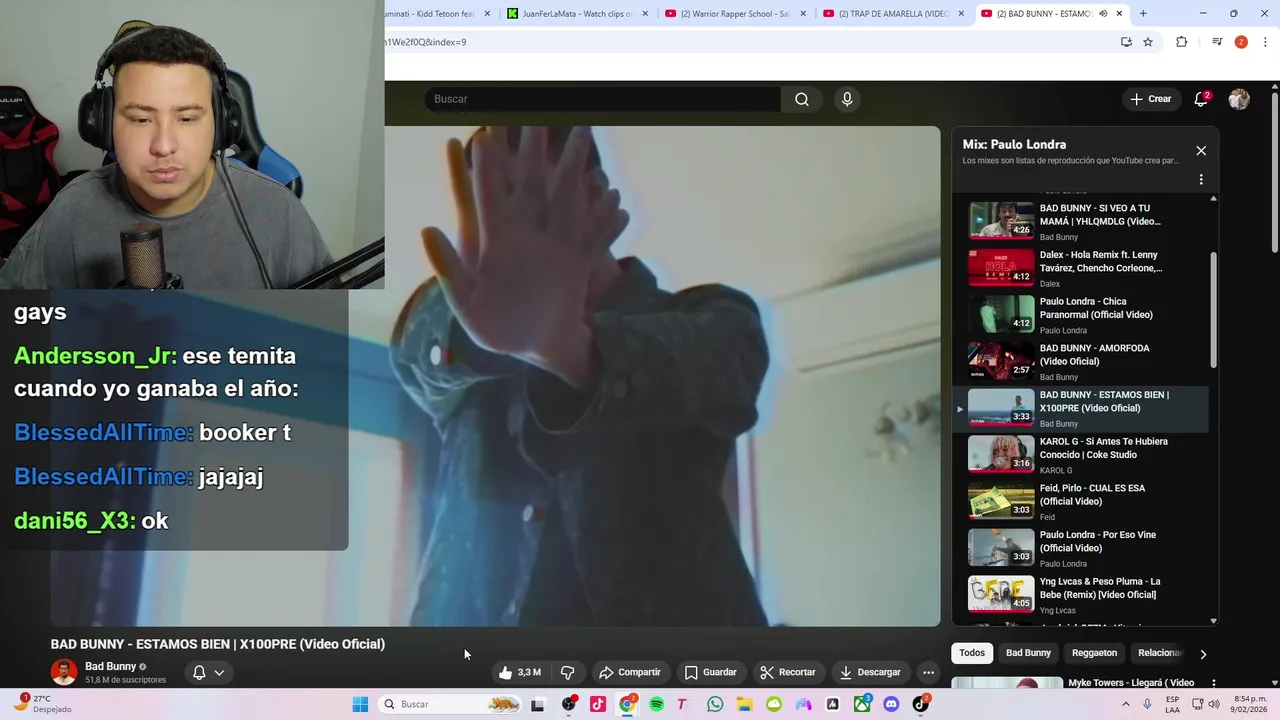The image size is (1280, 720).
Task: Open the weather widget showing 27°C
Action: click(40, 704)
